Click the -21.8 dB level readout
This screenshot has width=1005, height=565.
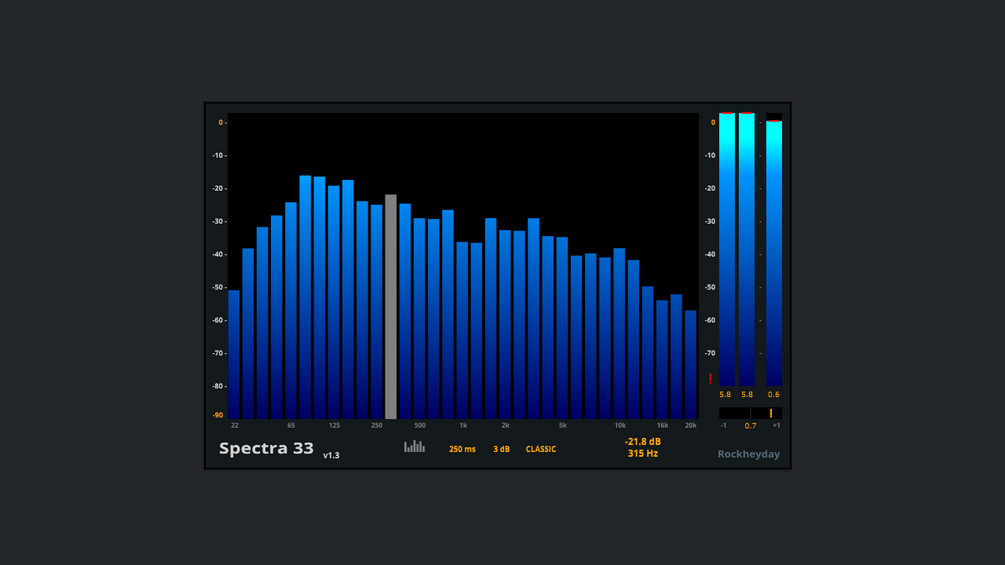[x=643, y=441]
